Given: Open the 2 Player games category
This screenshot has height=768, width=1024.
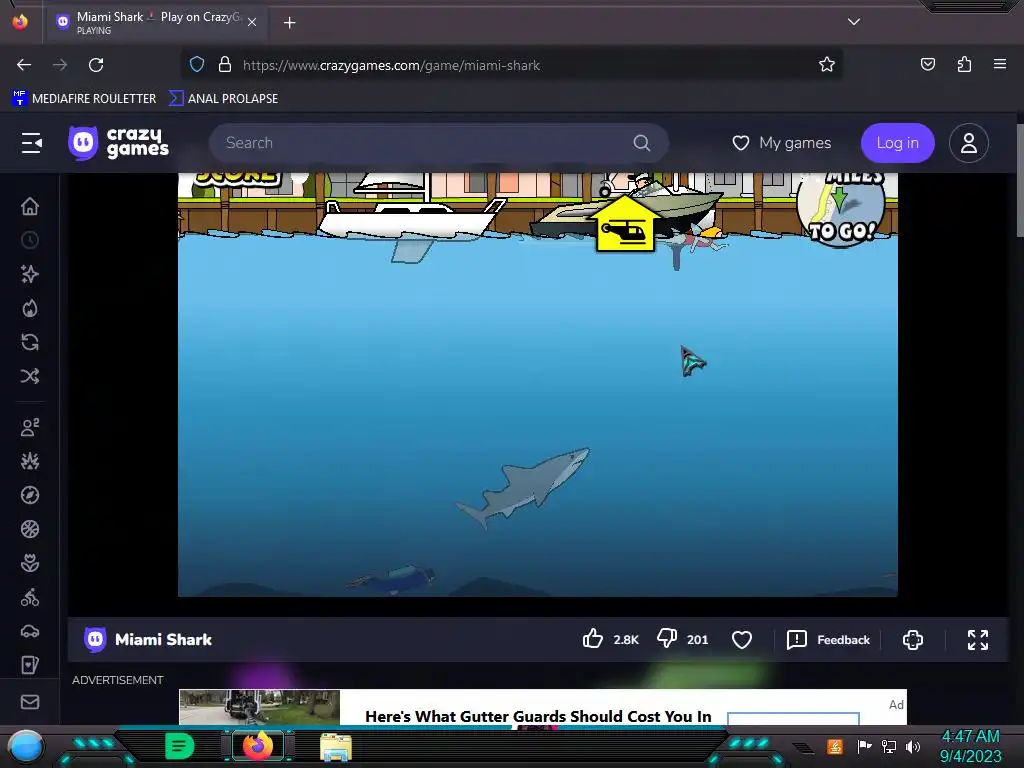Looking at the screenshot, I should tap(30, 427).
